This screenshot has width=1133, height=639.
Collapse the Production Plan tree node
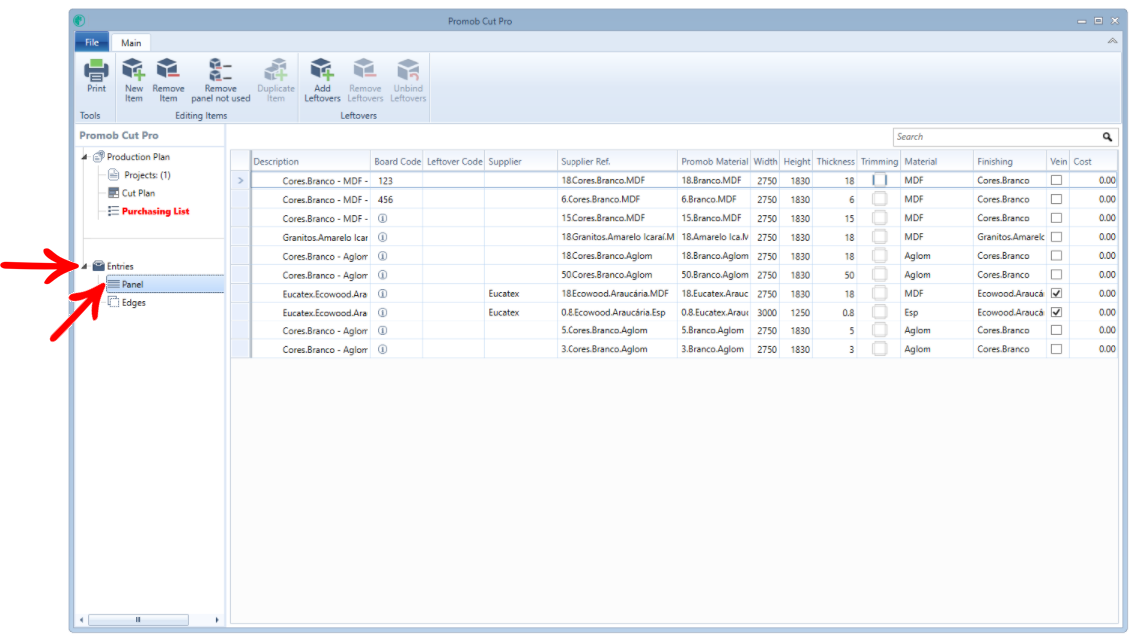pos(85,157)
